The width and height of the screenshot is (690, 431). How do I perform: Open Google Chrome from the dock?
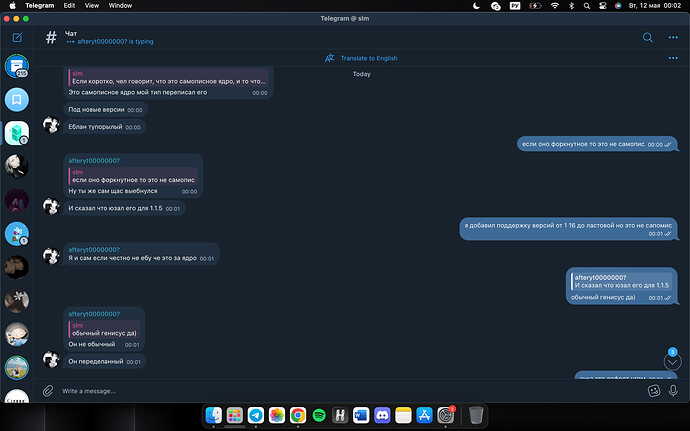point(298,415)
